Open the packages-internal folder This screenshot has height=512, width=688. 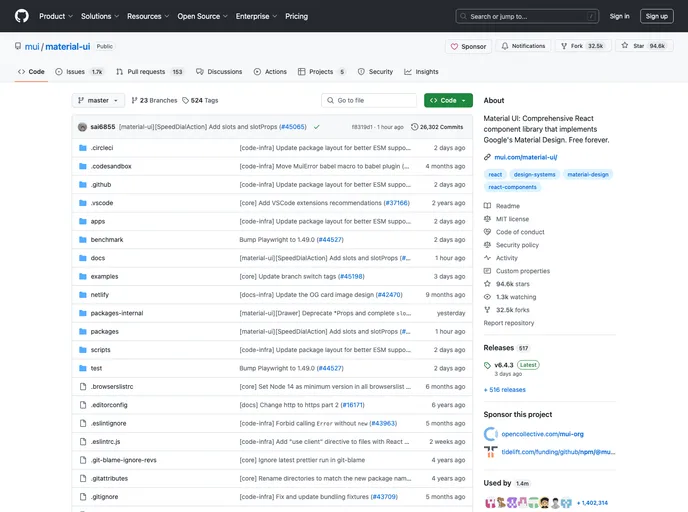[117, 313]
